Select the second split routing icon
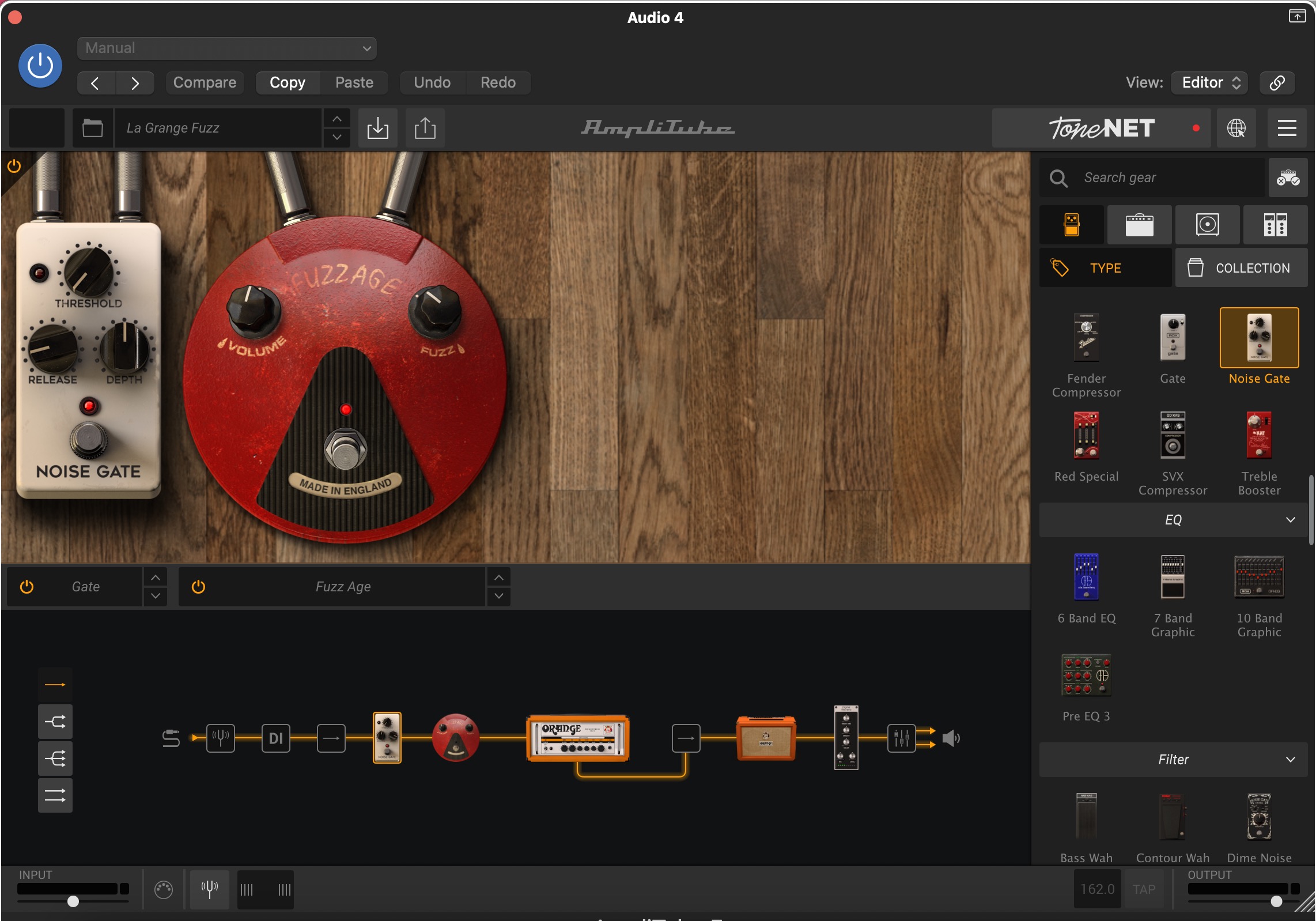Image resolution: width=1316 pixels, height=921 pixels. [x=55, y=722]
